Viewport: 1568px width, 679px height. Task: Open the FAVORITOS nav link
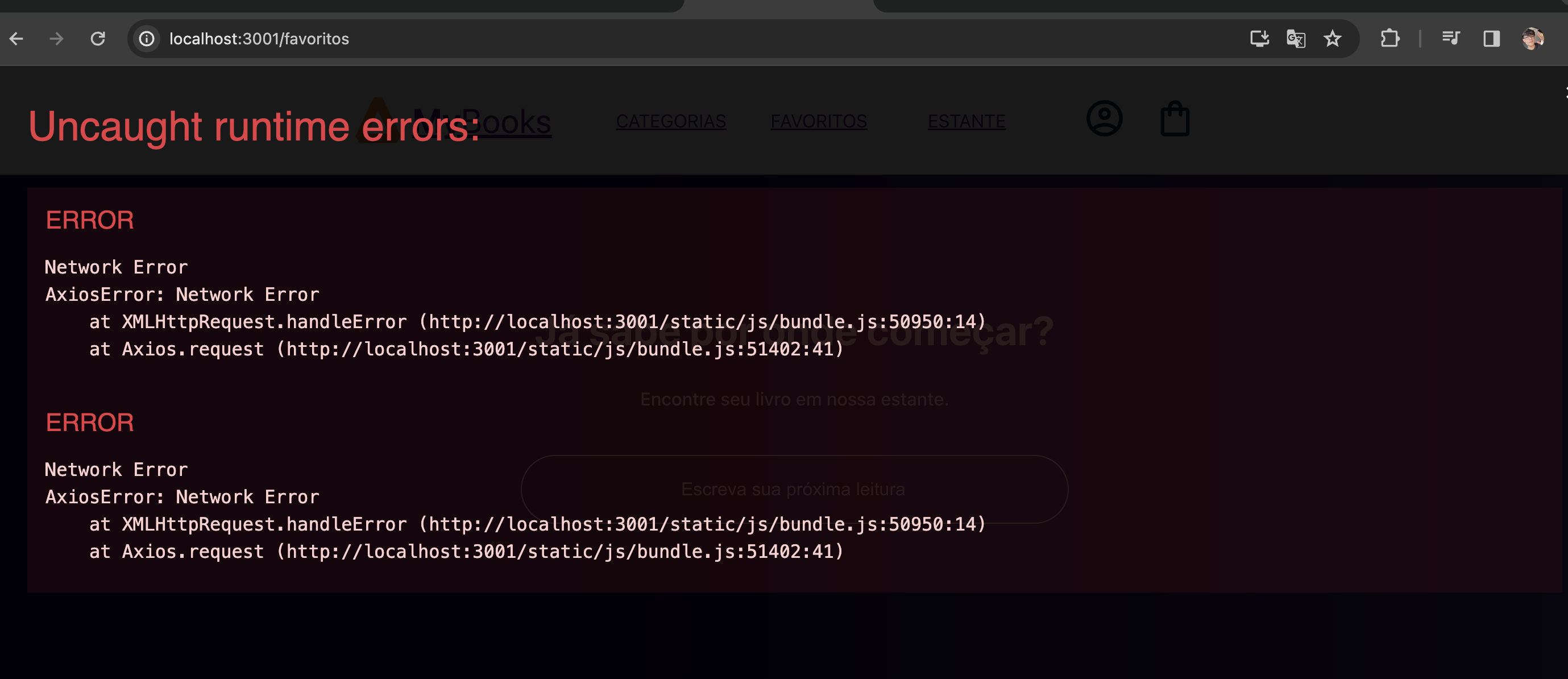pos(819,121)
